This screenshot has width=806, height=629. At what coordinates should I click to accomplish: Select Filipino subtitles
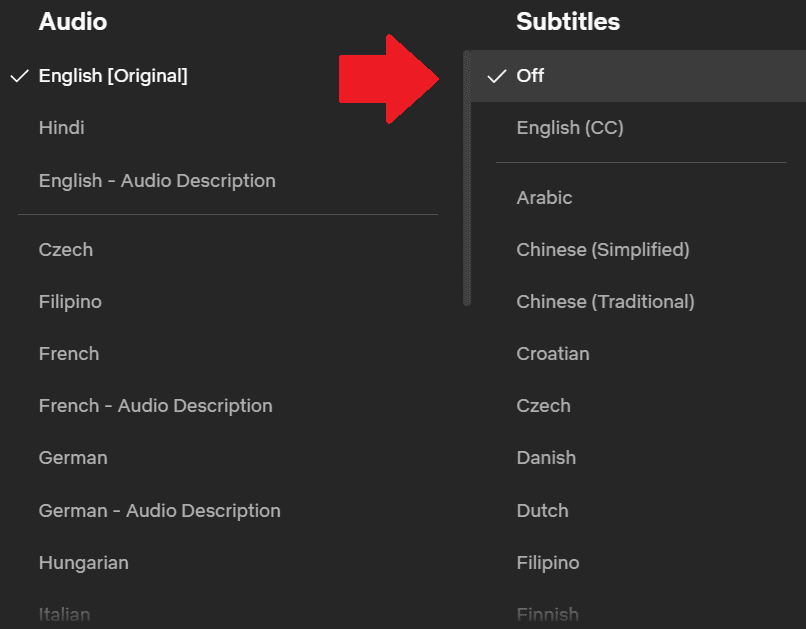click(x=548, y=563)
